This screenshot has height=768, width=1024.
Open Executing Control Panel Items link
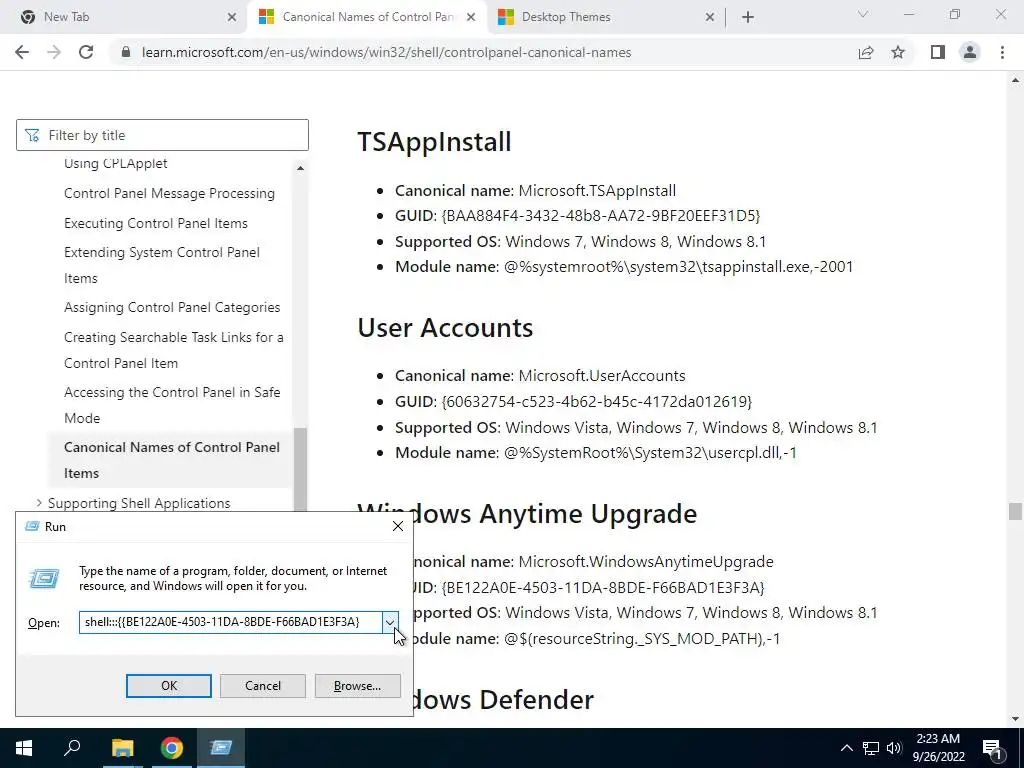point(156,223)
